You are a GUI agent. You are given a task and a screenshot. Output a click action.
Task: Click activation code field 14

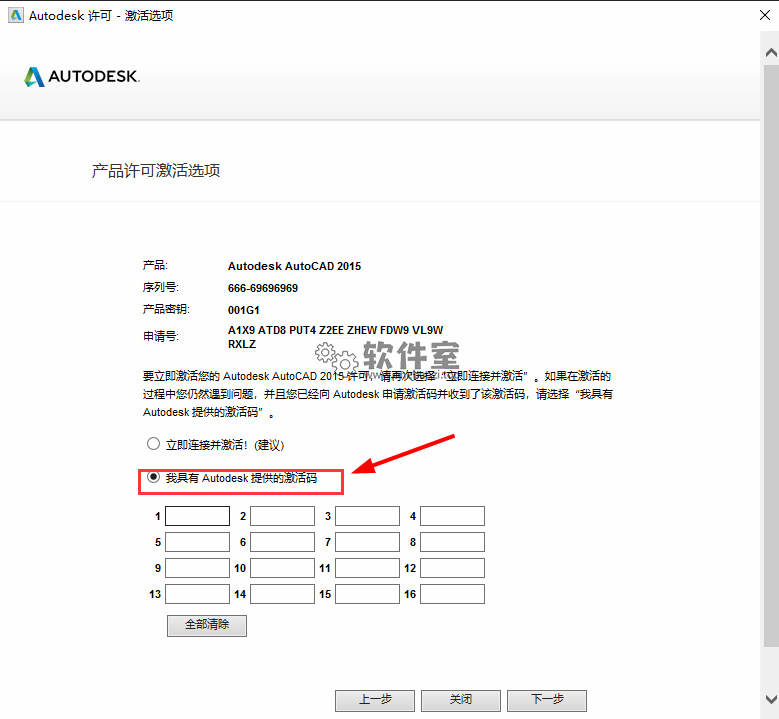pos(282,594)
